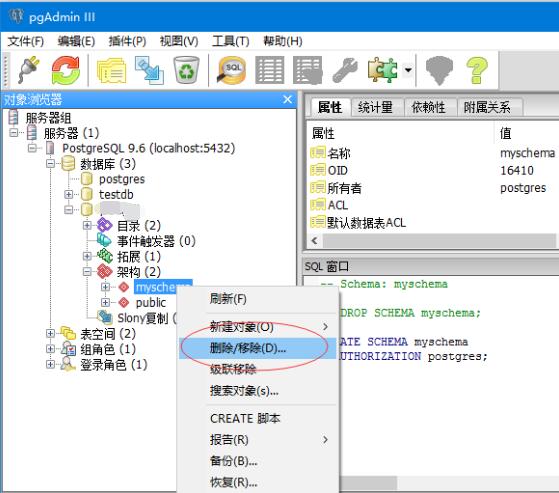Click the 登录角色 user icon

tap(68, 364)
